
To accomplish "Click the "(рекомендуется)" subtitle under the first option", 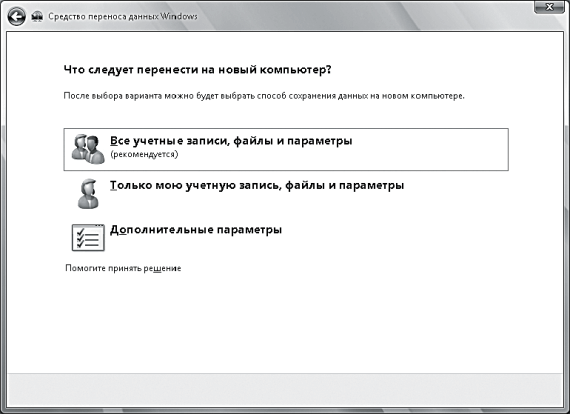I will click(x=144, y=154).
